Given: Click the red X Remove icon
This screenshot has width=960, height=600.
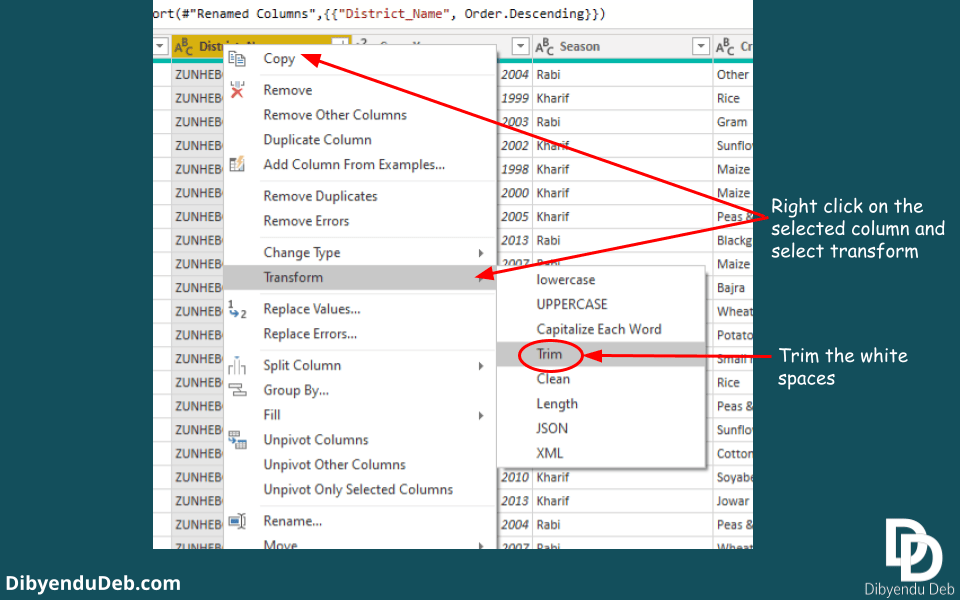Looking at the screenshot, I should [237, 90].
